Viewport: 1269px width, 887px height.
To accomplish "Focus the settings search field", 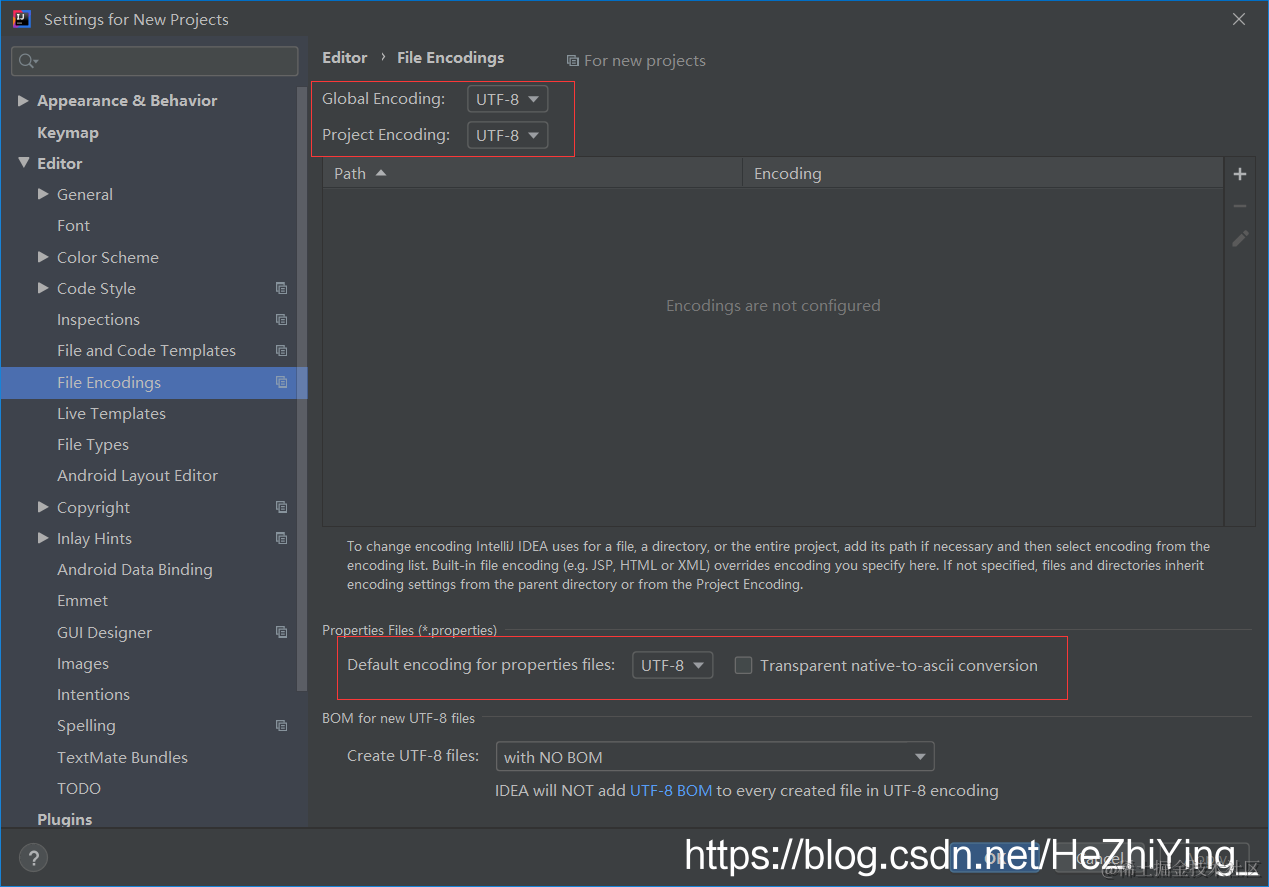I will tap(155, 61).
